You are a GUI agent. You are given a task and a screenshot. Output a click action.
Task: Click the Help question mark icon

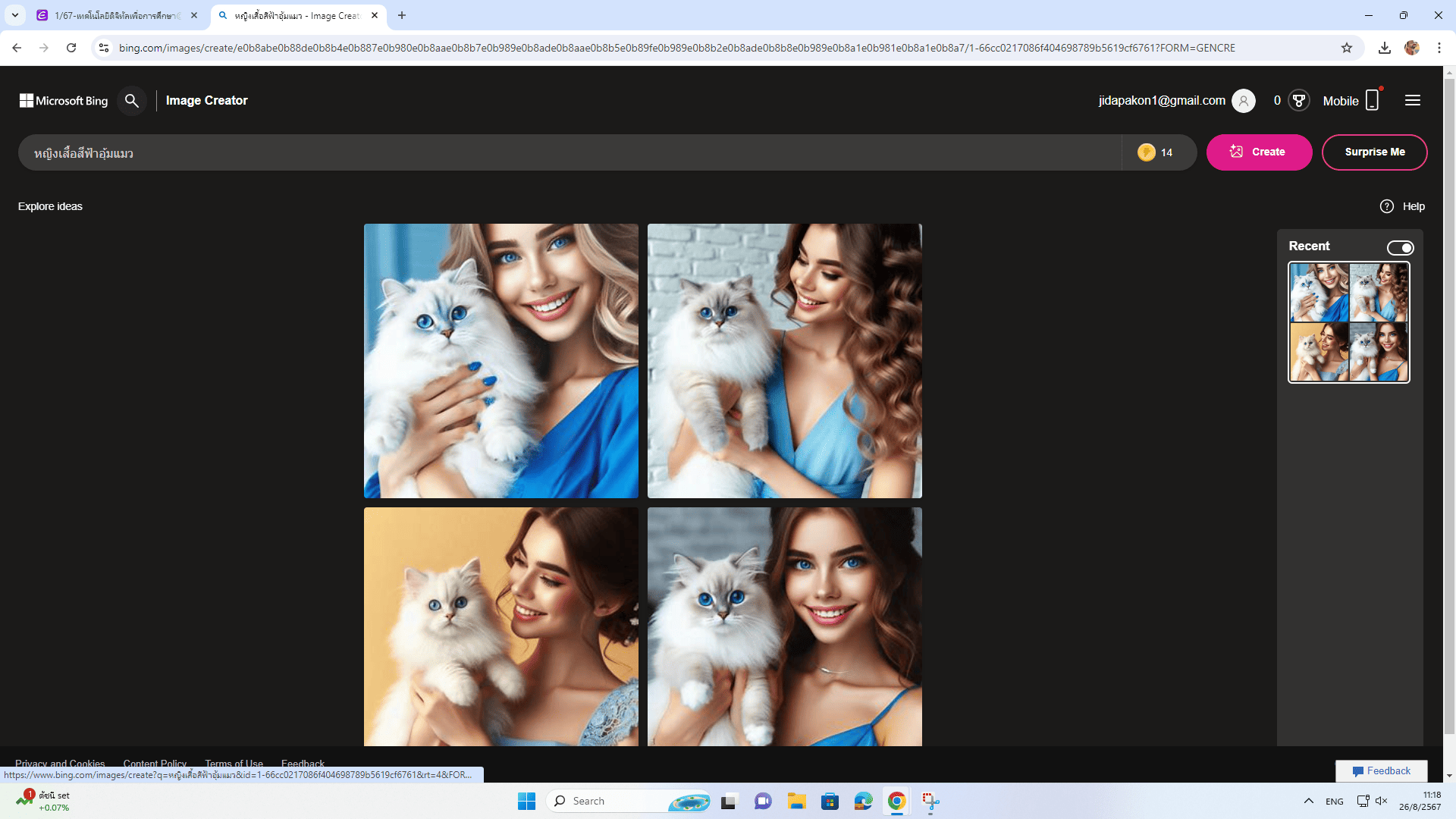(x=1387, y=206)
